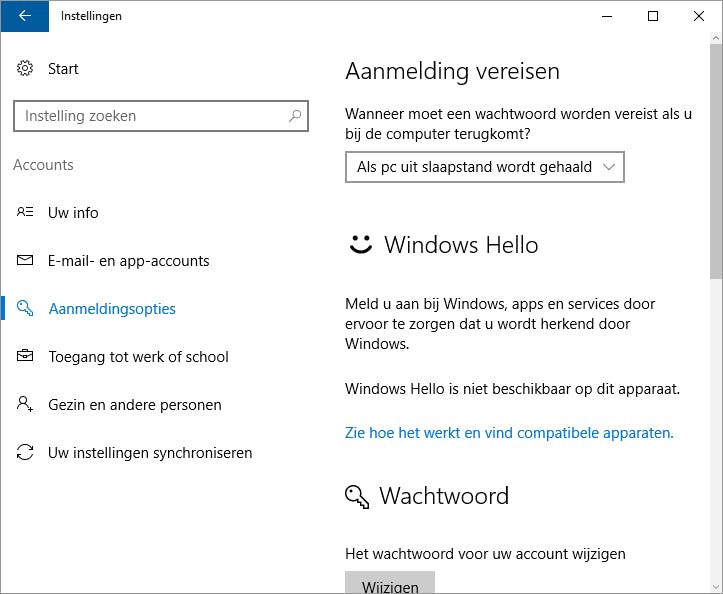Click the Start gear icon
Image resolution: width=723 pixels, height=594 pixels.
[x=25, y=69]
